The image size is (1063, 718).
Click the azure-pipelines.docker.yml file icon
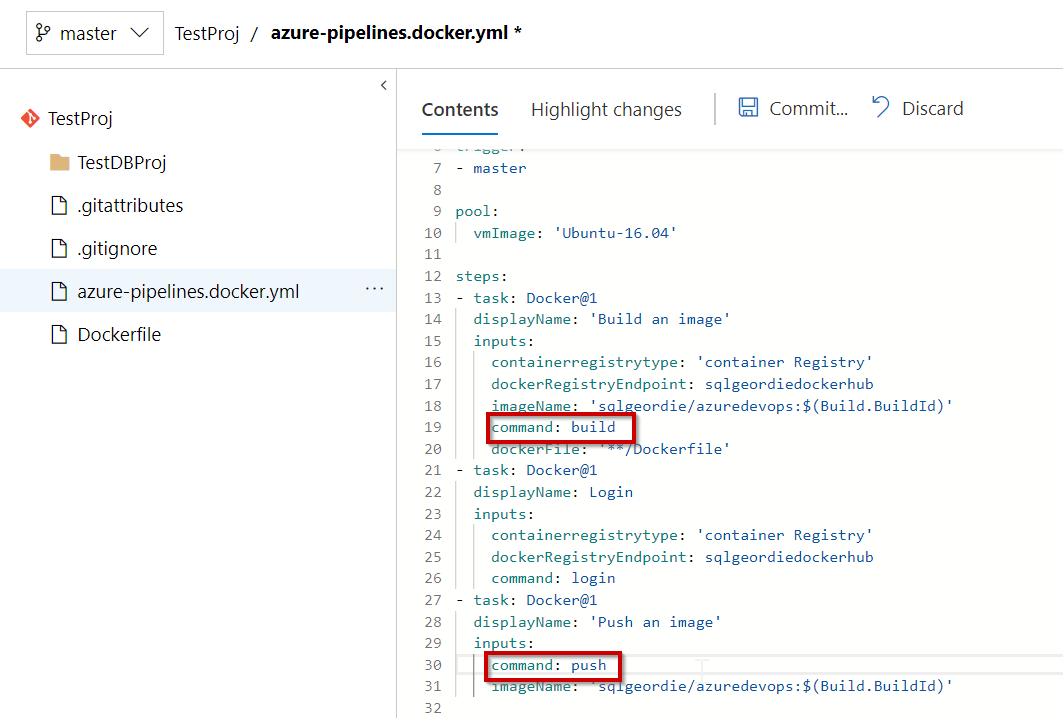[60, 292]
